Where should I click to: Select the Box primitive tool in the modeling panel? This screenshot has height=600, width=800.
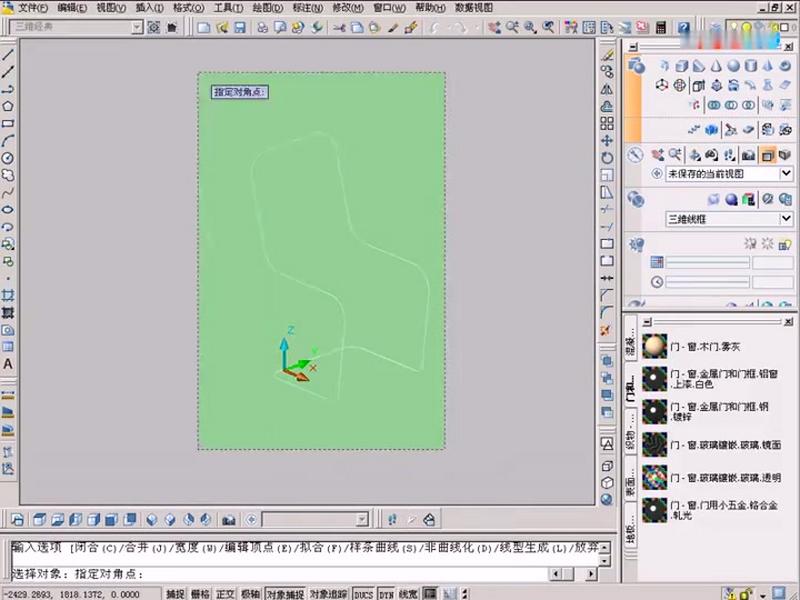tap(681, 67)
